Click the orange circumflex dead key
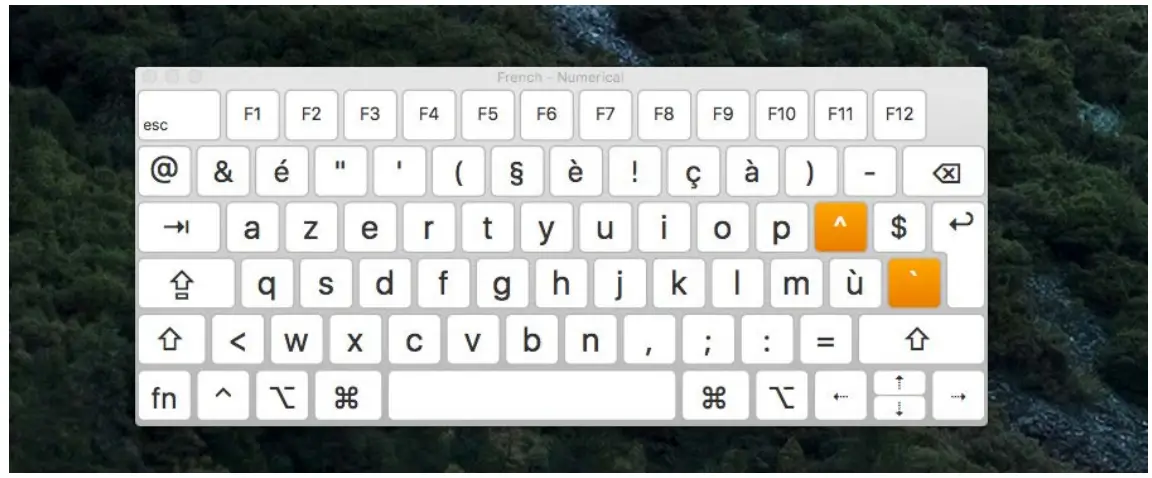This screenshot has width=1152, height=478. click(840, 228)
